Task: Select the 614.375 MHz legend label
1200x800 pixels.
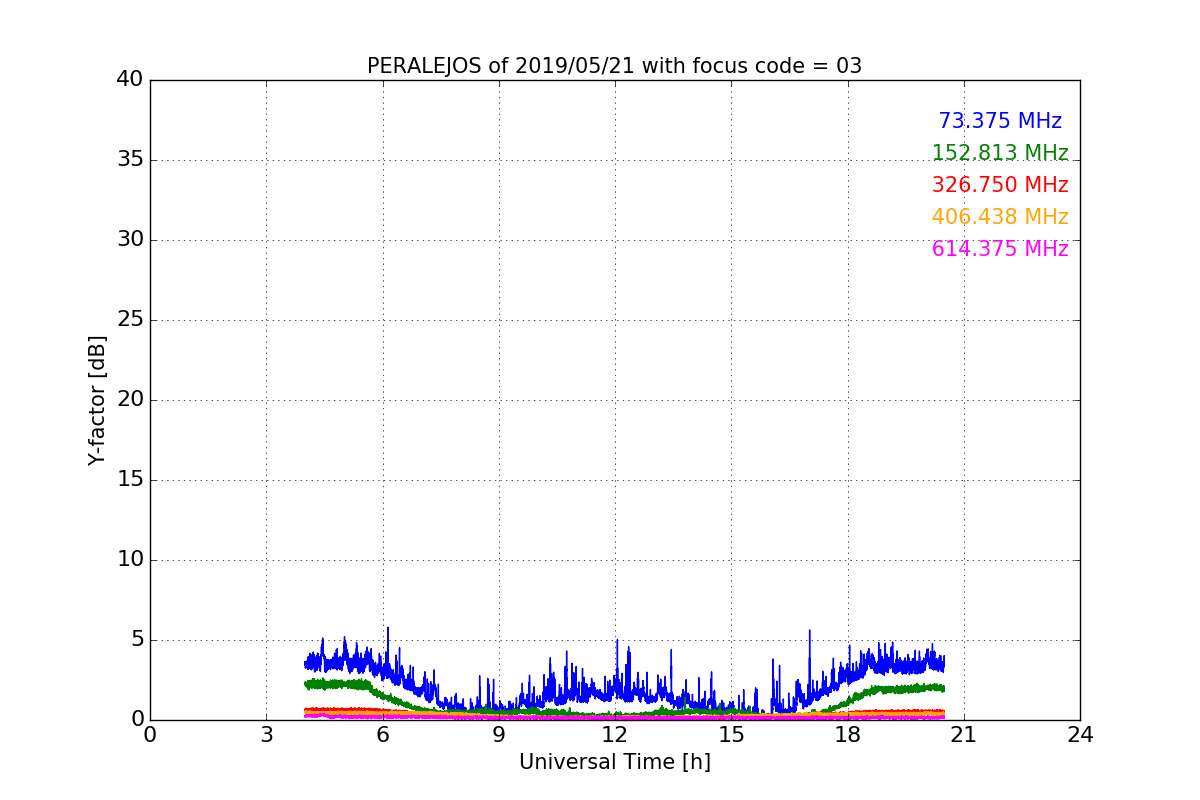Action: pyautogui.click(x=1000, y=249)
